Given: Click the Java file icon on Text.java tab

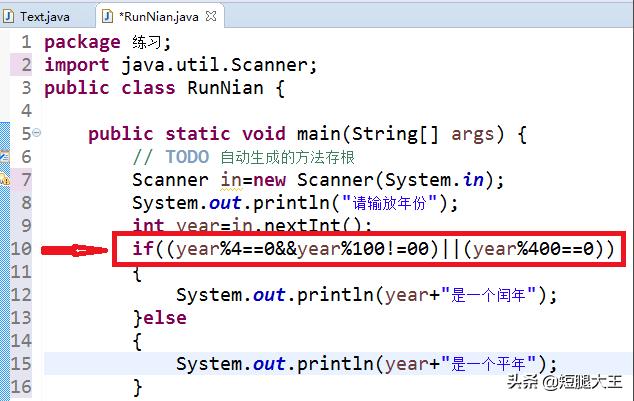Looking at the screenshot, I should point(8,16).
